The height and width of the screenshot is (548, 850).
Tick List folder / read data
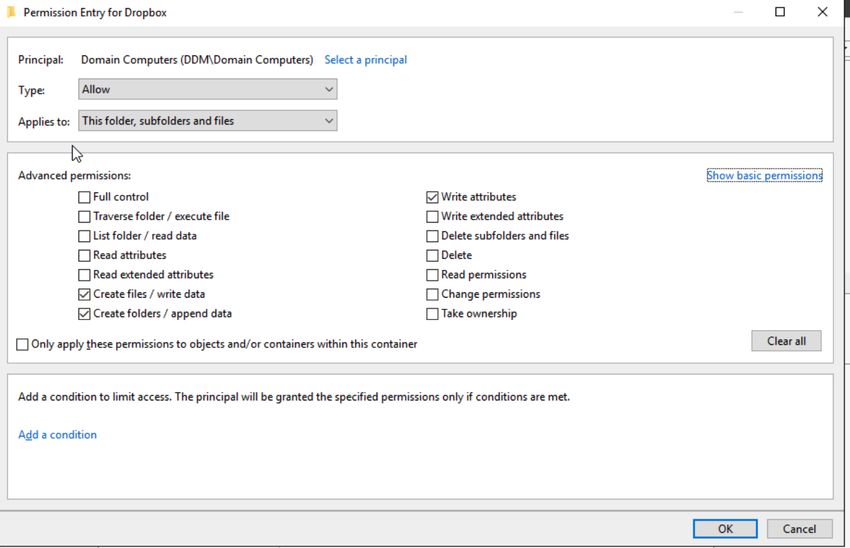coord(84,236)
